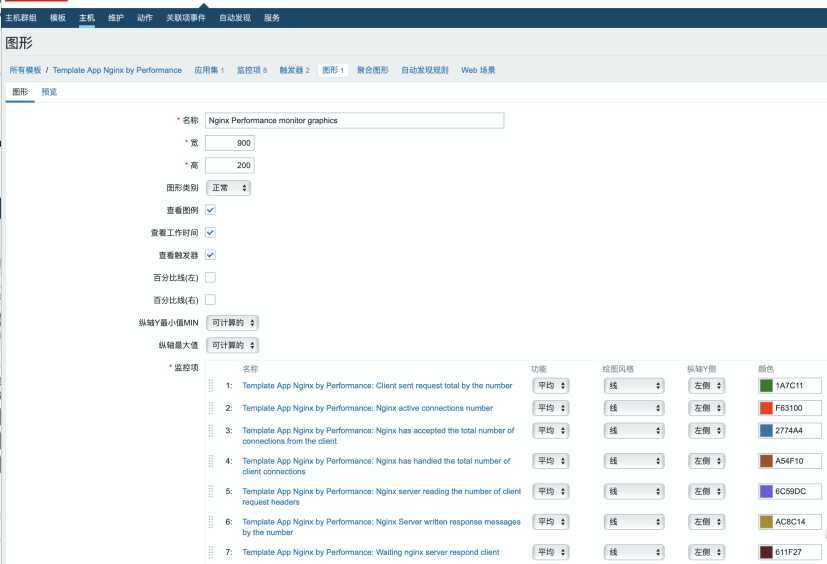Image resolution: width=827 pixels, height=564 pixels.
Task: Open 绘图风格 dropdown for row 2 item
Action: tap(633, 408)
